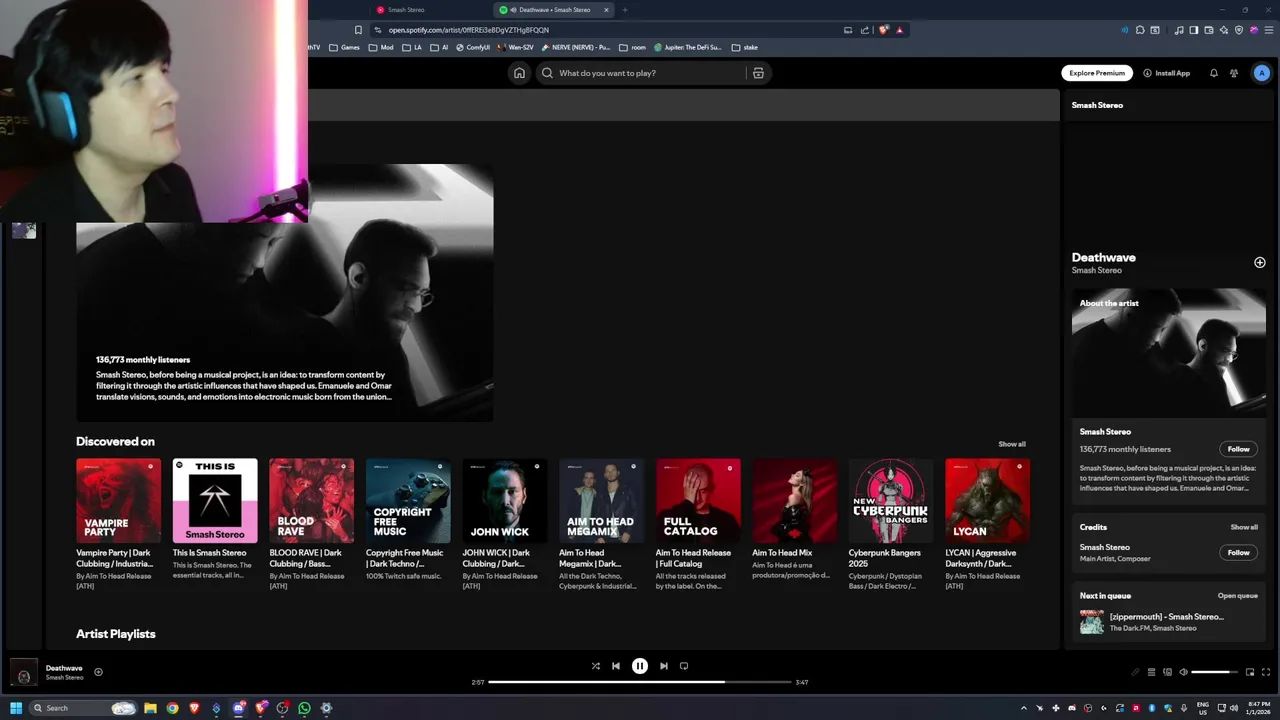Click the share icon in address bar
This screenshot has width=1280, height=720.
pos(865,30)
